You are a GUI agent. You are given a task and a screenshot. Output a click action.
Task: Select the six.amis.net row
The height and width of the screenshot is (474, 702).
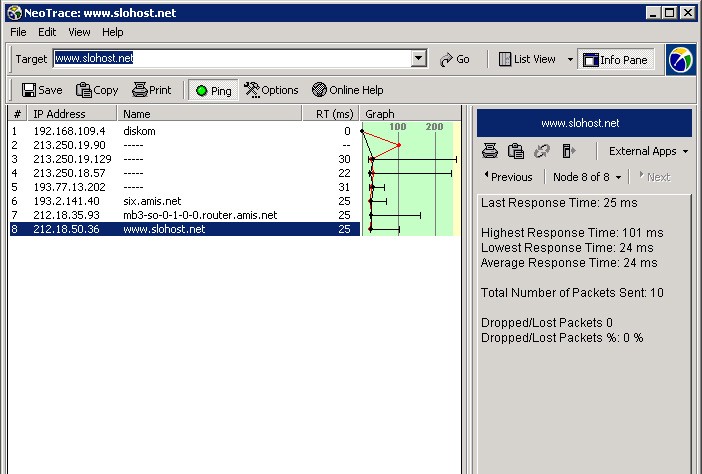tap(184, 201)
